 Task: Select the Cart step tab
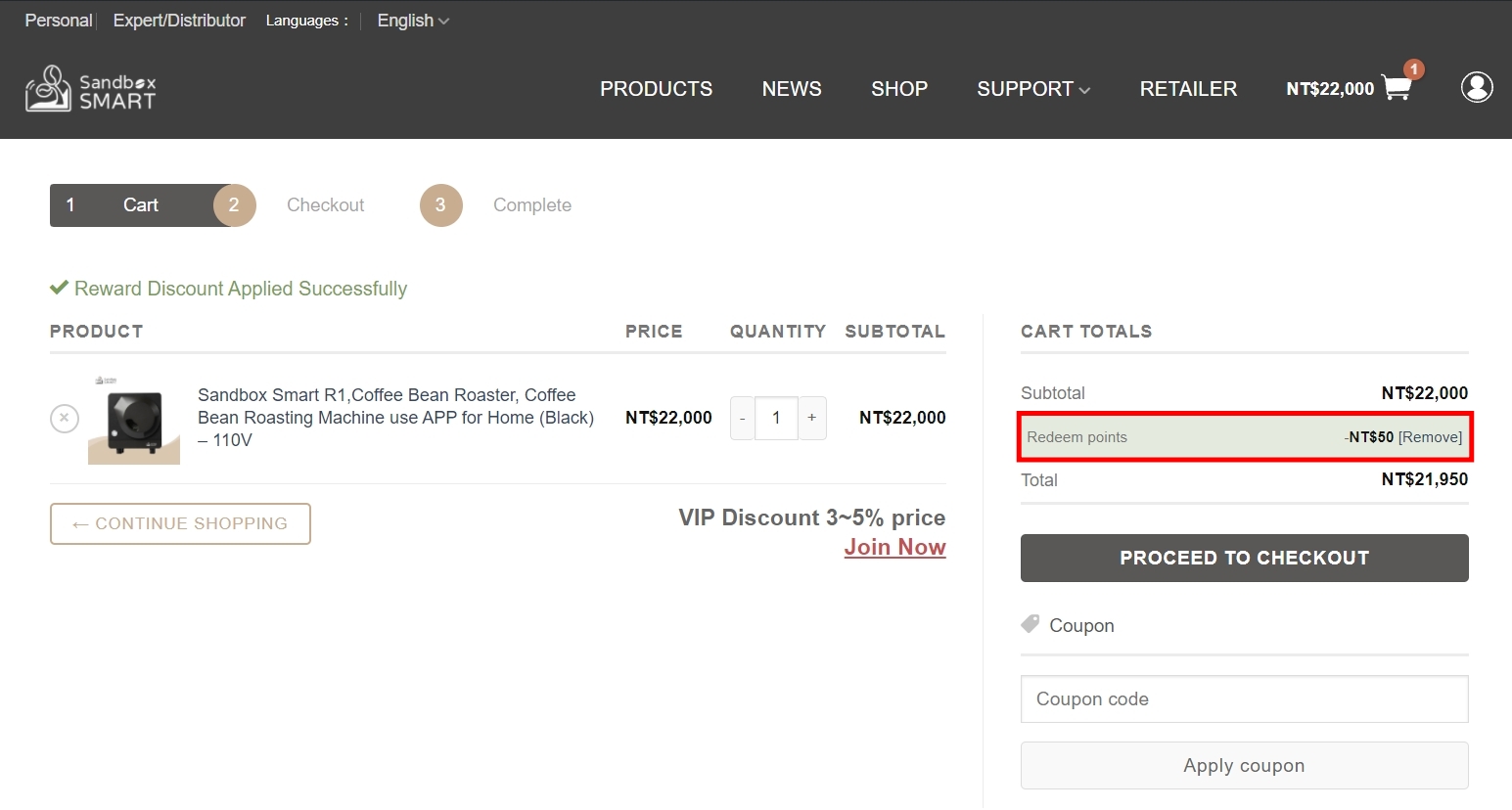click(140, 205)
